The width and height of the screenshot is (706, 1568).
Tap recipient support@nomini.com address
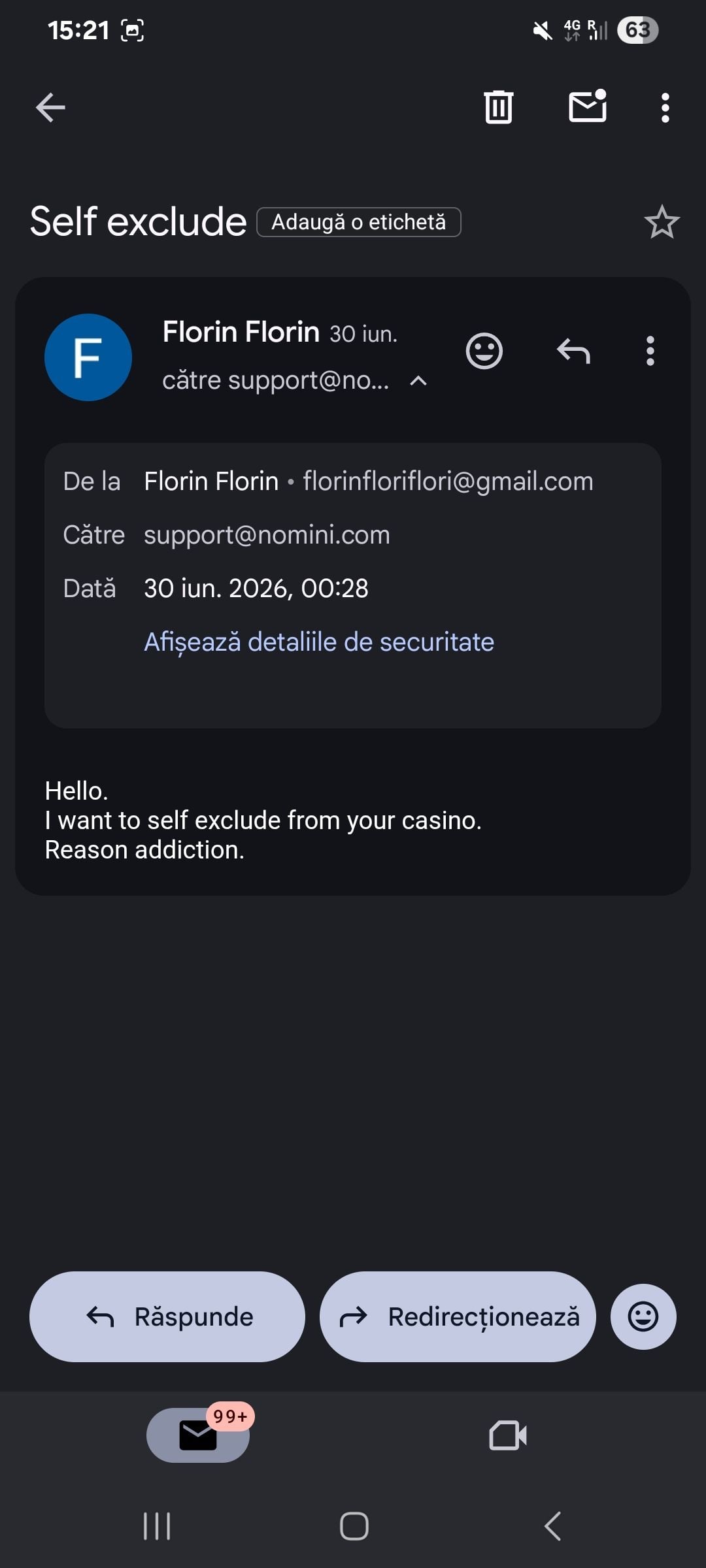coord(267,535)
